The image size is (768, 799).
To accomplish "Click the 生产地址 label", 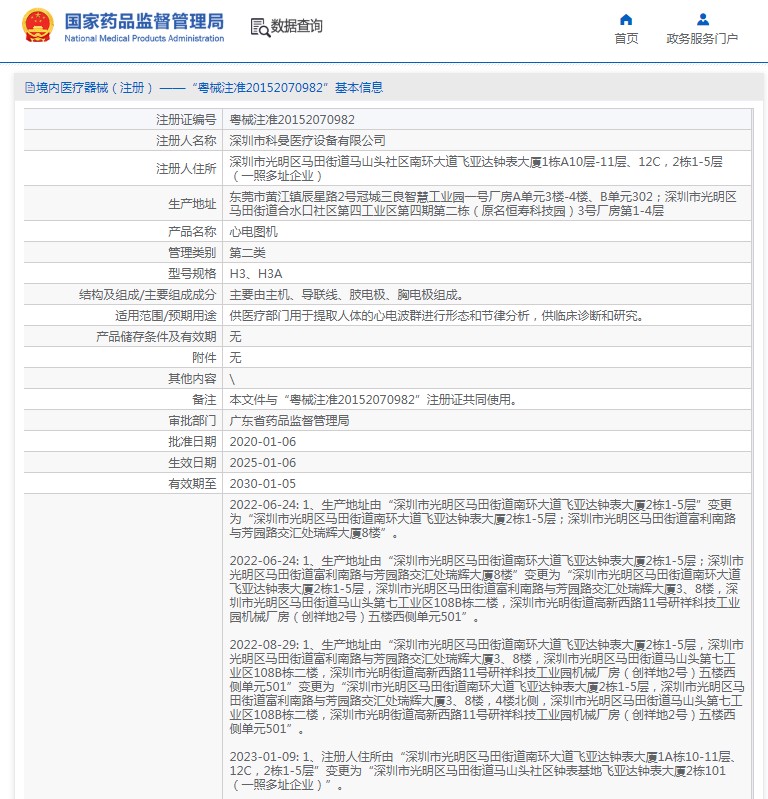I will click(x=192, y=204).
